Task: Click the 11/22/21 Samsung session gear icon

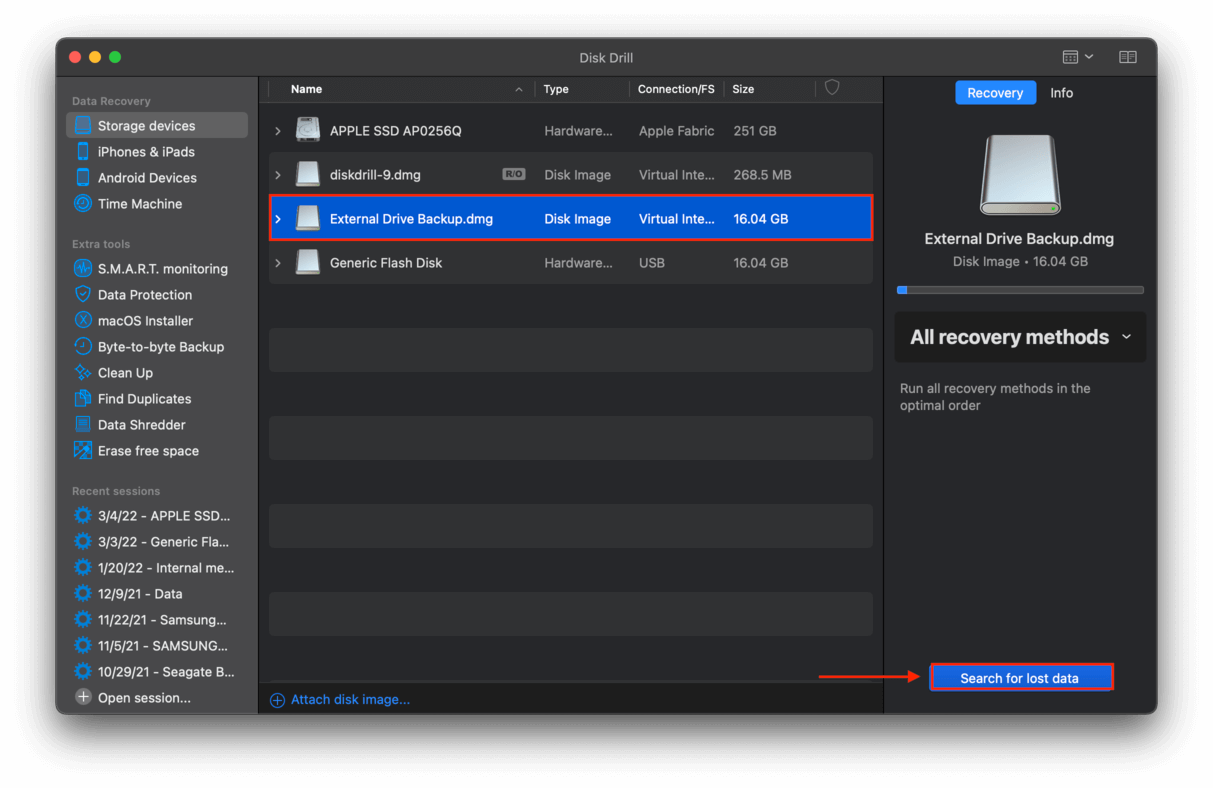Action: (83, 620)
